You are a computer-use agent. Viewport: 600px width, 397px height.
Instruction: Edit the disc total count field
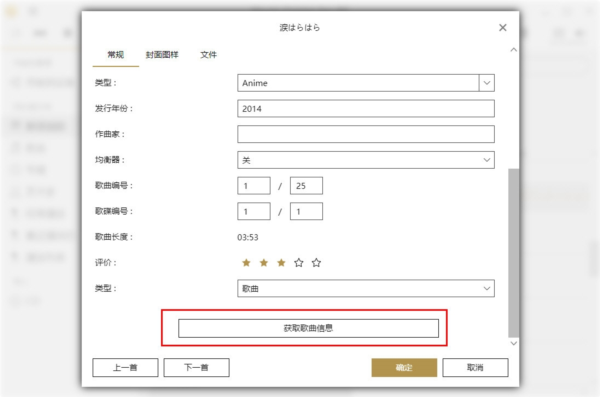[x=306, y=211]
